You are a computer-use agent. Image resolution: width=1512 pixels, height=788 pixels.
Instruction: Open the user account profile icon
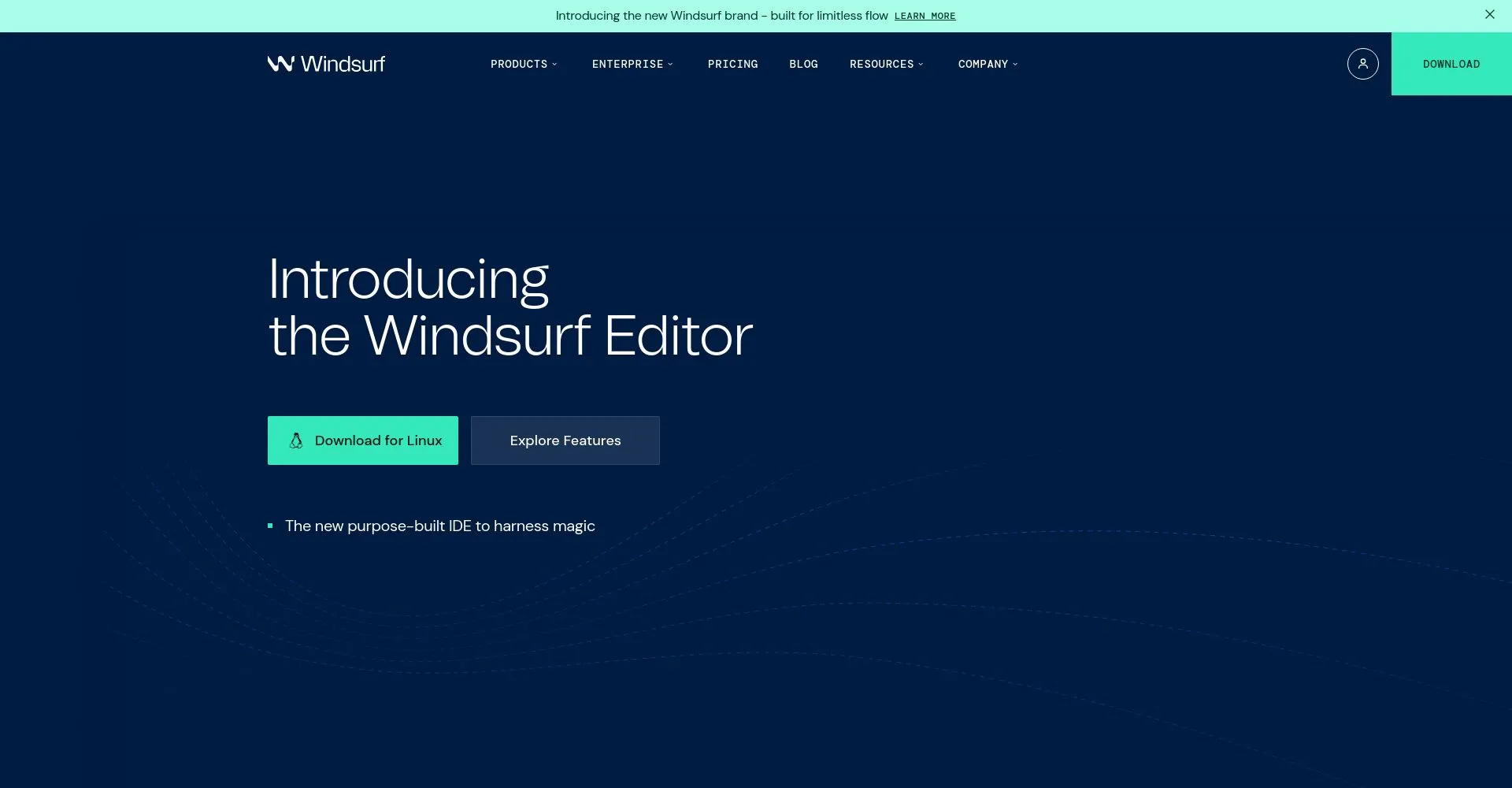(x=1362, y=64)
